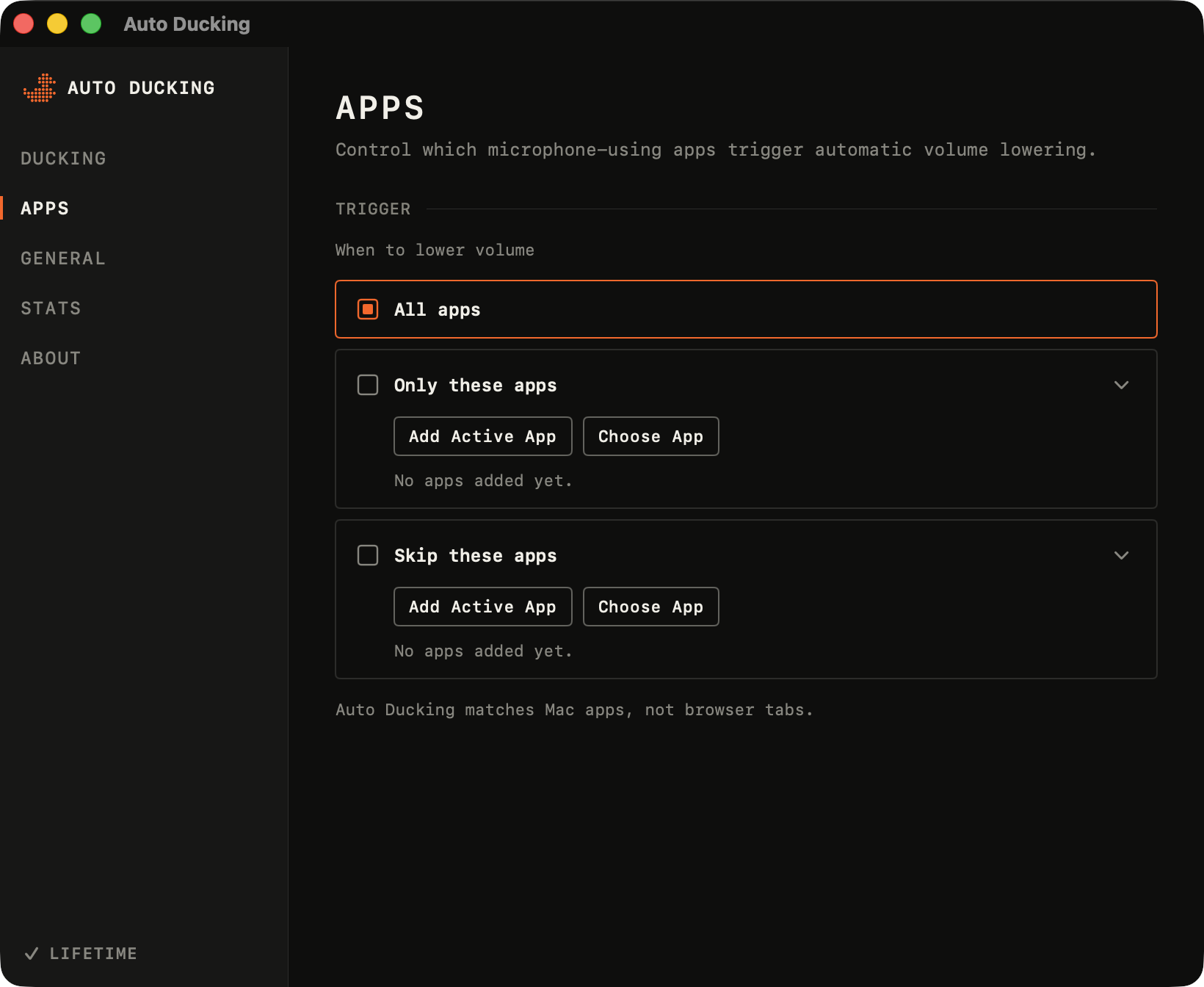1204x987 pixels.
Task: Collapse the Skip these apps section chevron
Action: (1121, 555)
